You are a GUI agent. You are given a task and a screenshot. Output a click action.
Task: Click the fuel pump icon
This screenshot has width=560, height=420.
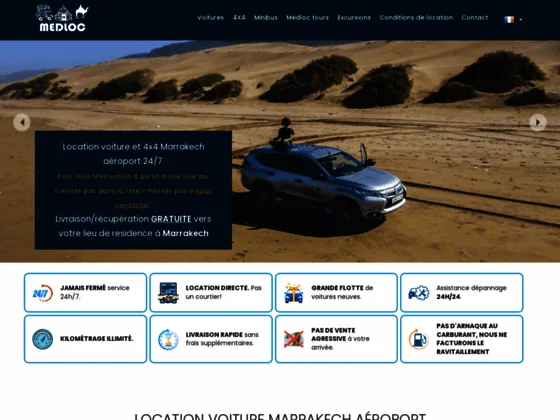[419, 339]
